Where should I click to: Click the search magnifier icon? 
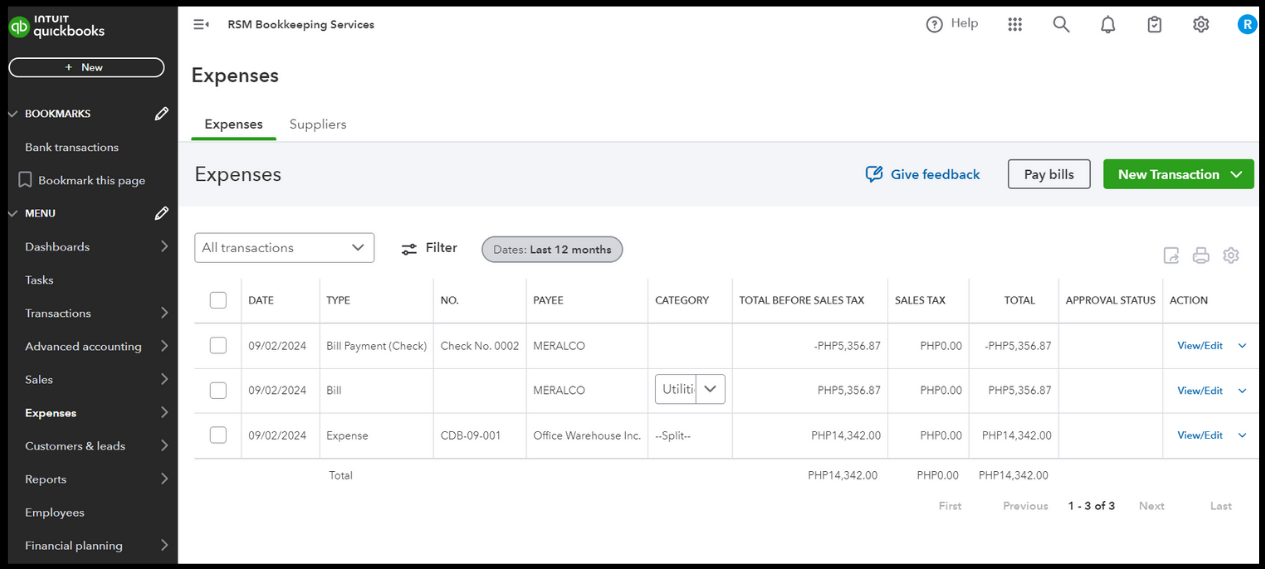[x=1061, y=25]
